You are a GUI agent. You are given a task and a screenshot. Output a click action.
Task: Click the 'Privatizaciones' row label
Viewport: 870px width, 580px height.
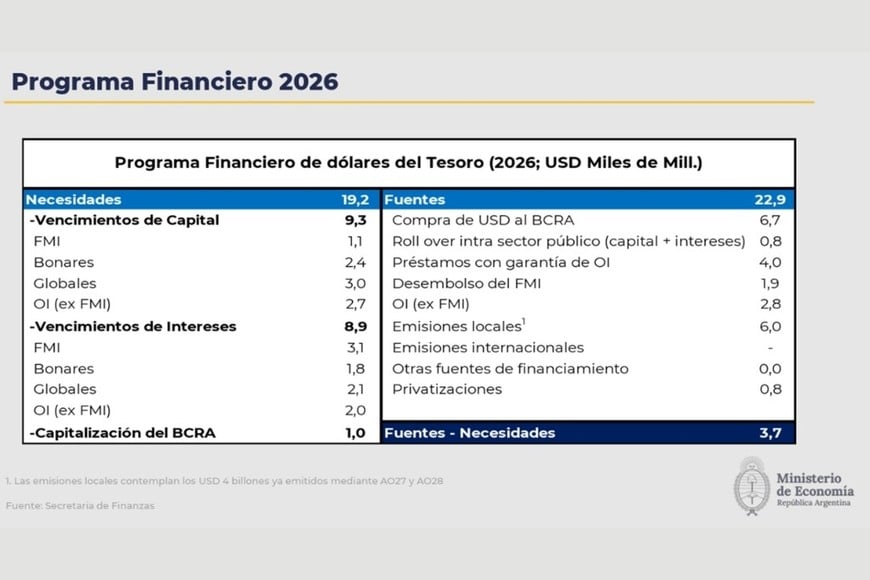click(x=447, y=390)
